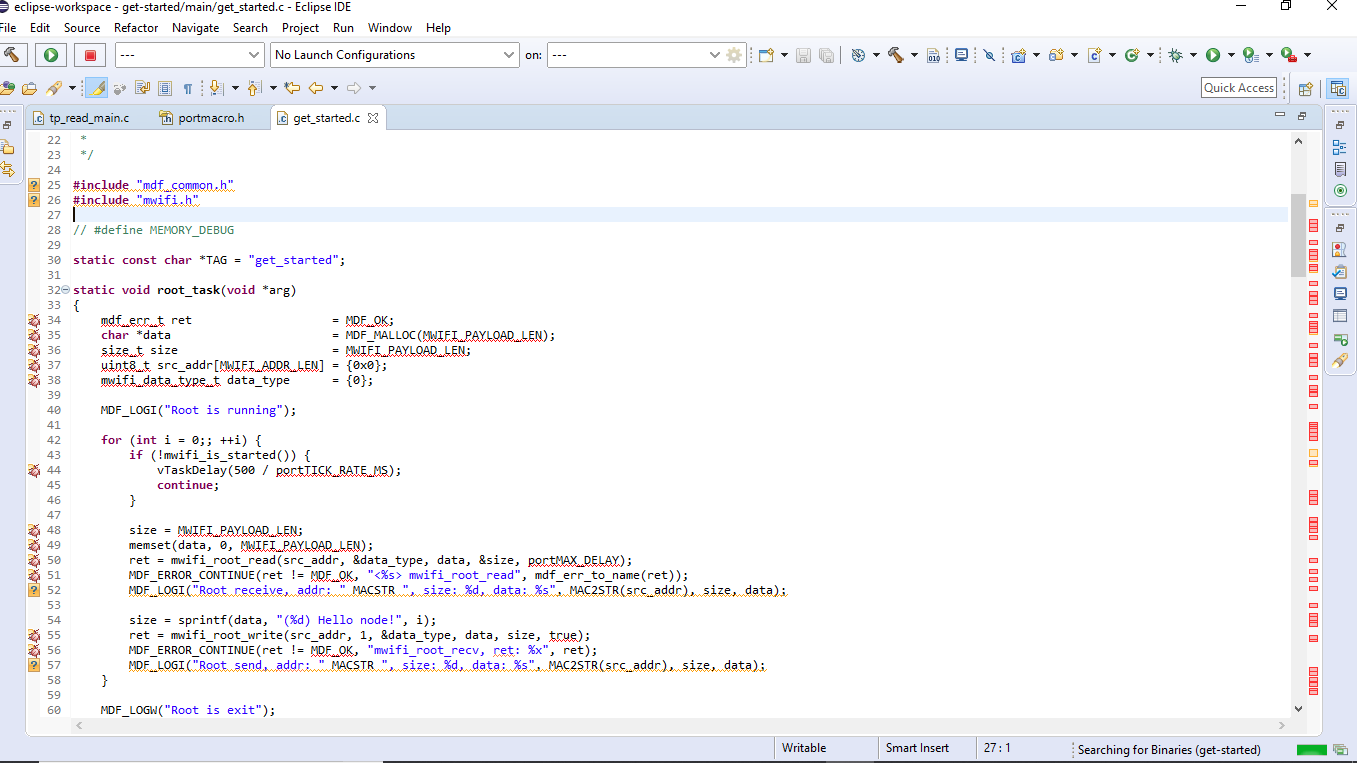Click the New C Source File icon
The image size is (1357, 763).
[x=1094, y=55]
